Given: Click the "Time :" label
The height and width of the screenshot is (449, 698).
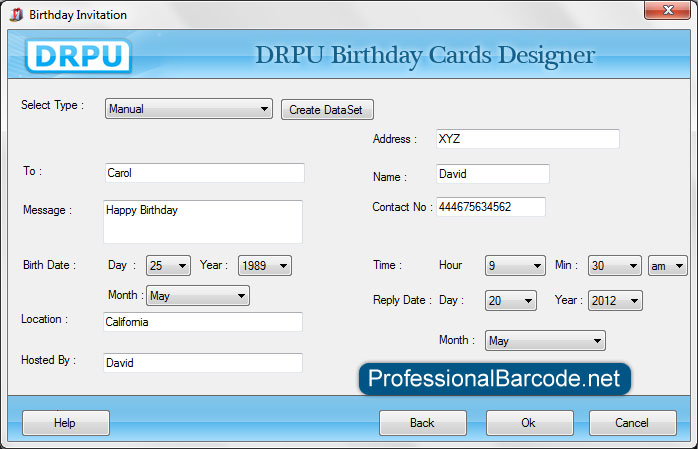Looking at the screenshot, I should pos(387,265).
